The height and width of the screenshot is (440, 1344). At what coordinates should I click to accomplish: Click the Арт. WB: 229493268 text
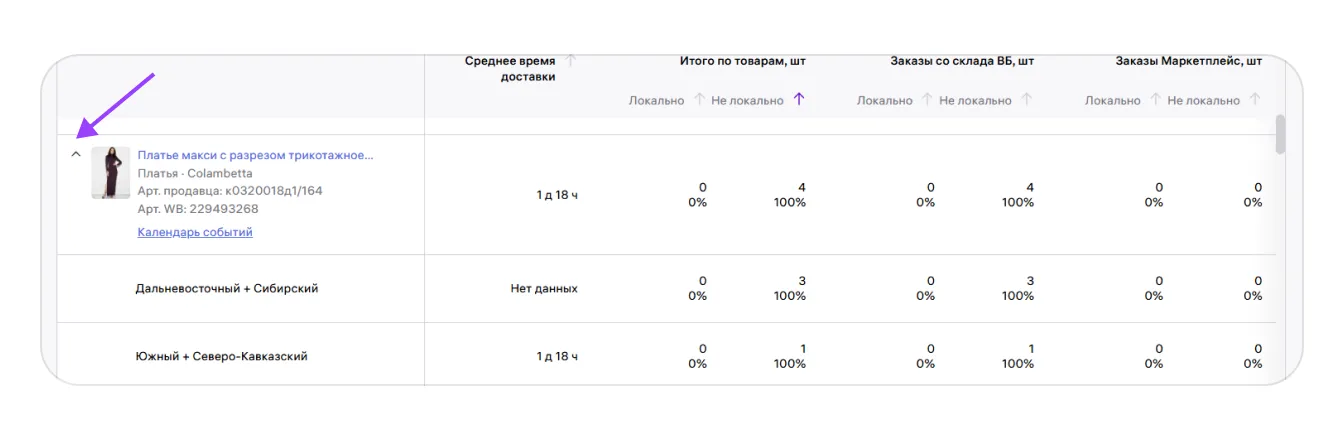[198, 209]
